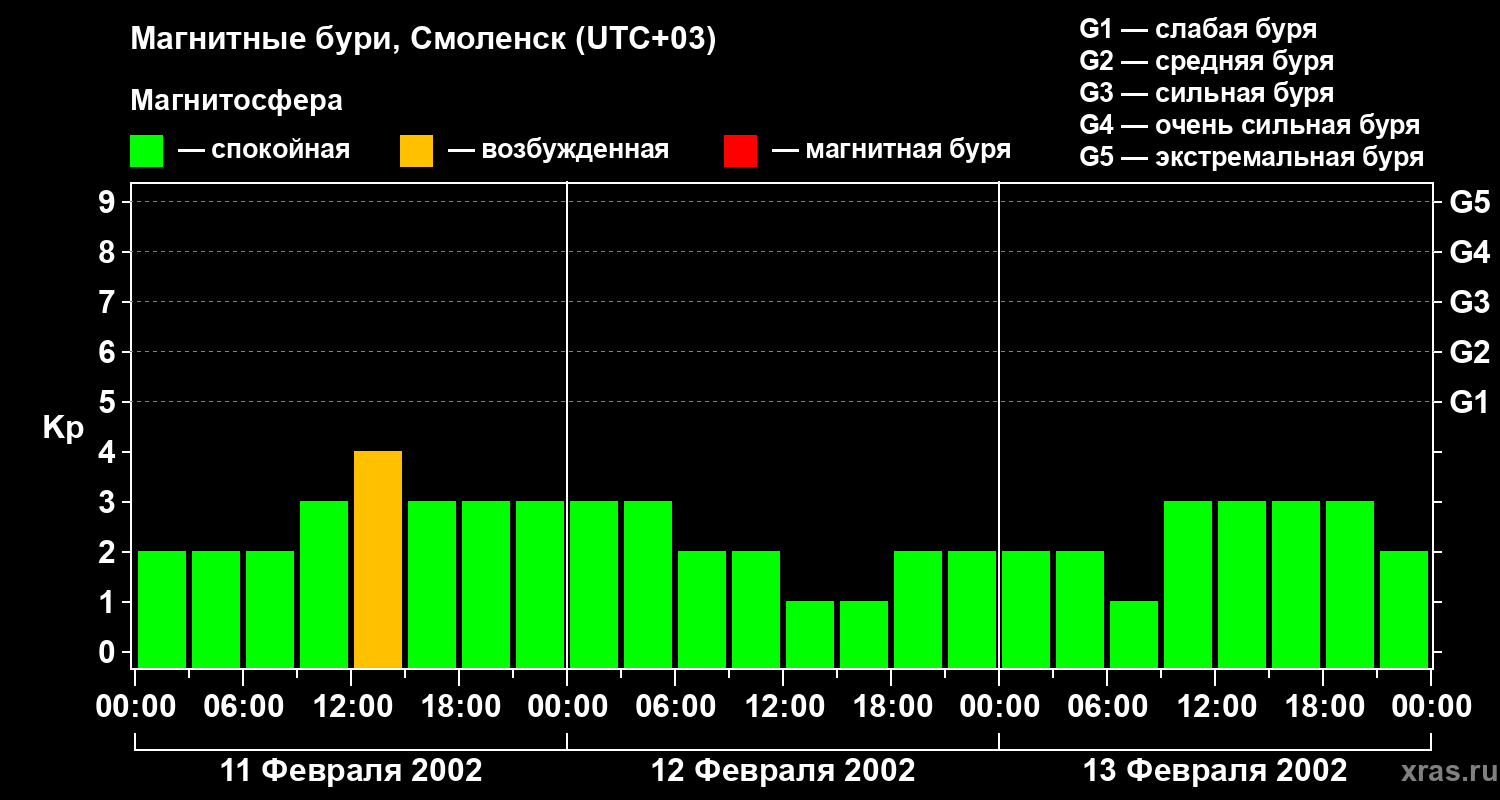Click the G2 label on the right axis
This screenshot has width=1500, height=800.
coord(1469,352)
